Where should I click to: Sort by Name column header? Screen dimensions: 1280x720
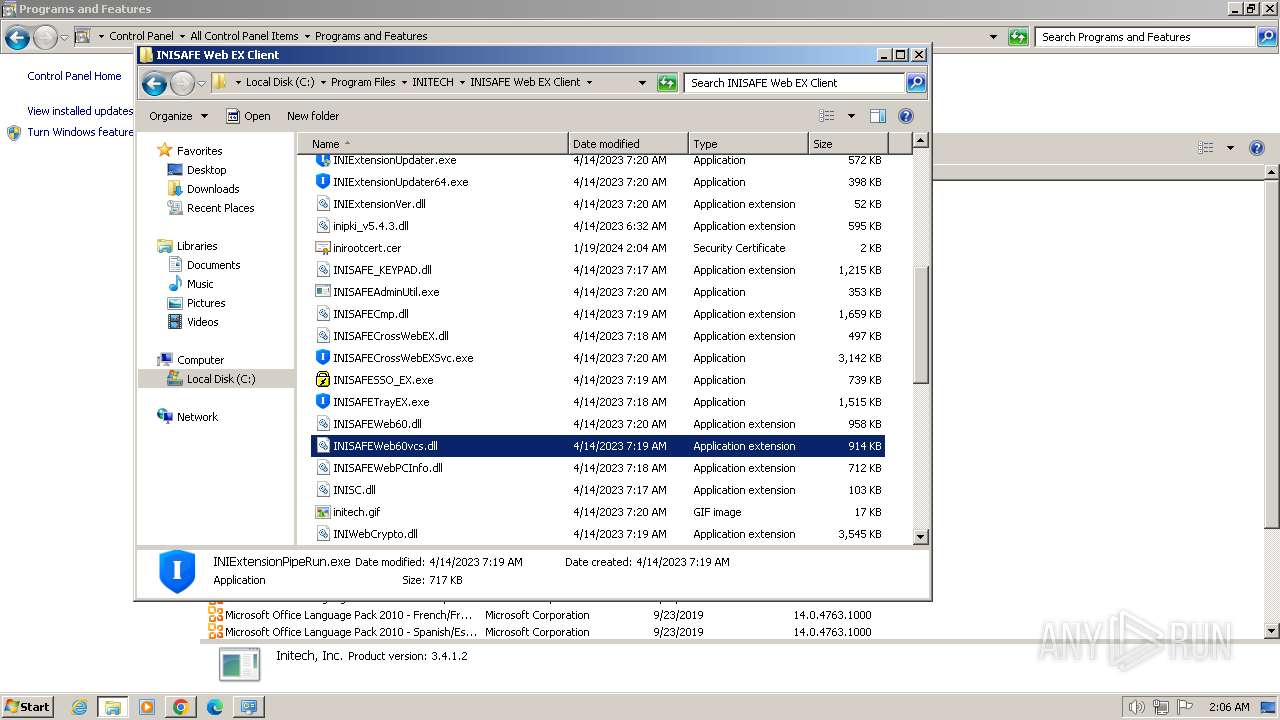(433, 144)
